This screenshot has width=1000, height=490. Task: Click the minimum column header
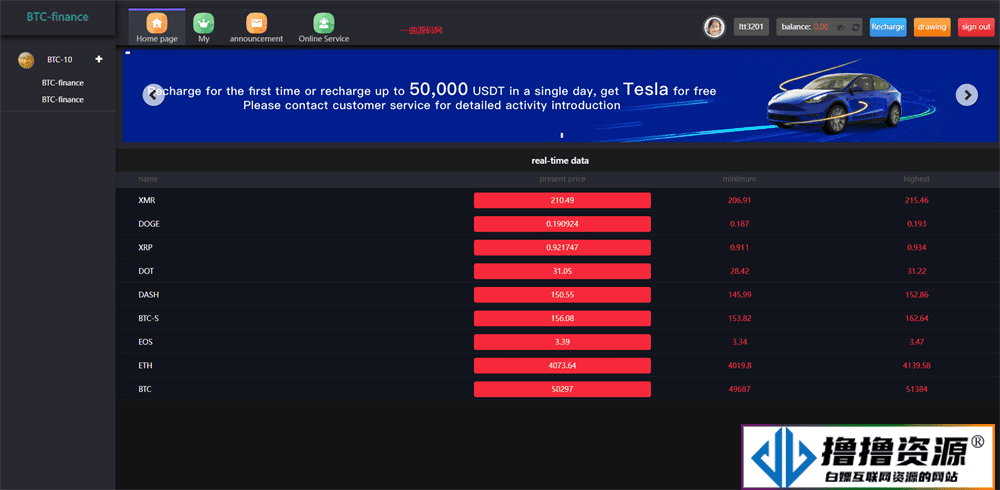[739, 179]
